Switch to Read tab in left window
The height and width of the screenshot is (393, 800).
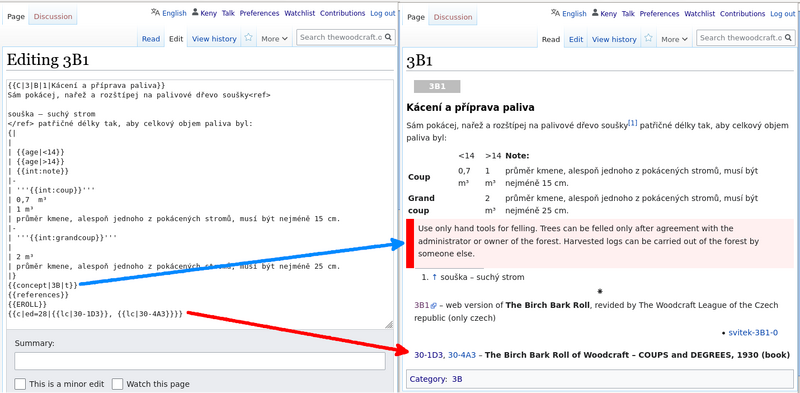151,39
